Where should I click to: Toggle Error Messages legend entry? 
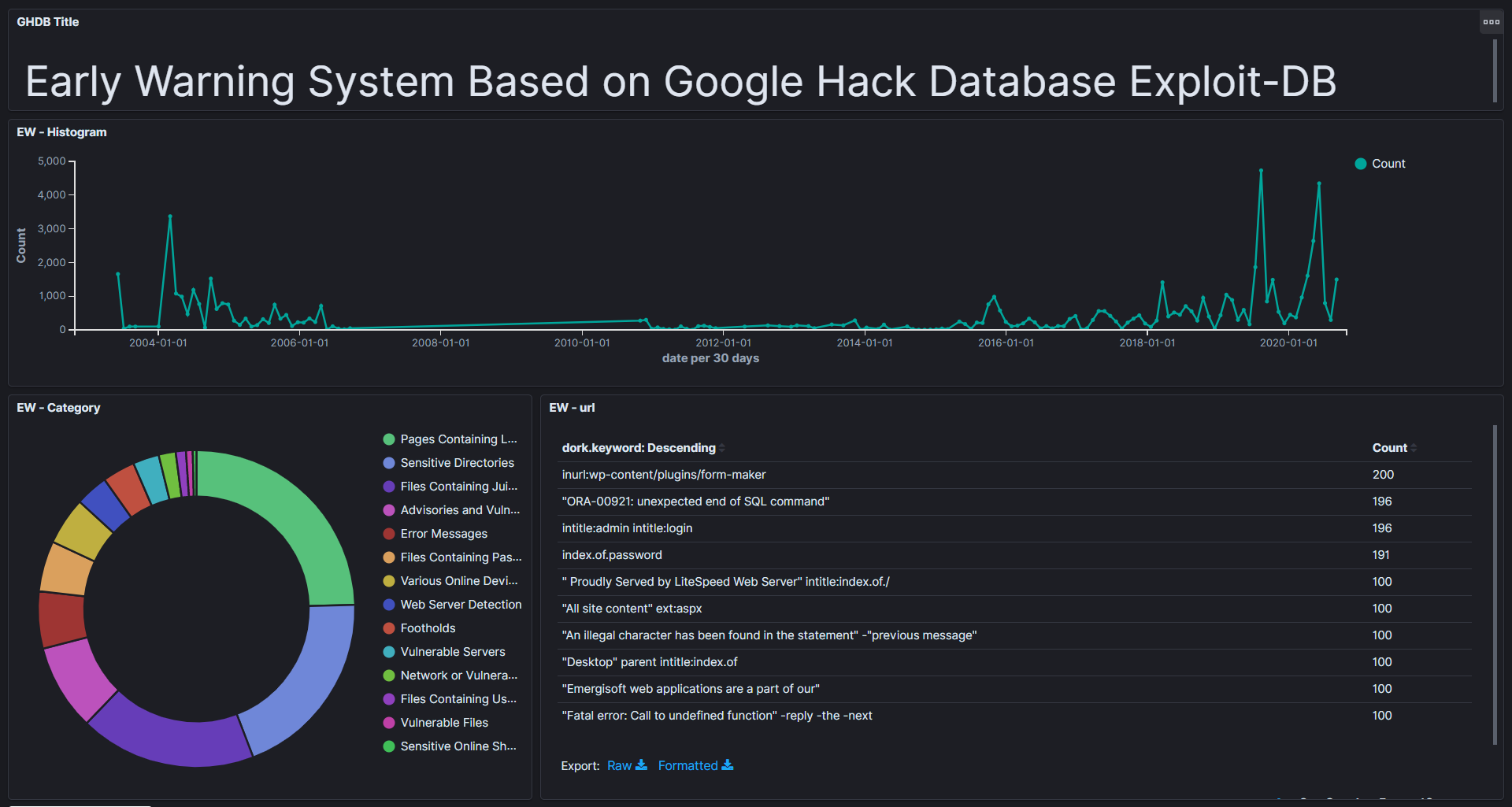435,534
